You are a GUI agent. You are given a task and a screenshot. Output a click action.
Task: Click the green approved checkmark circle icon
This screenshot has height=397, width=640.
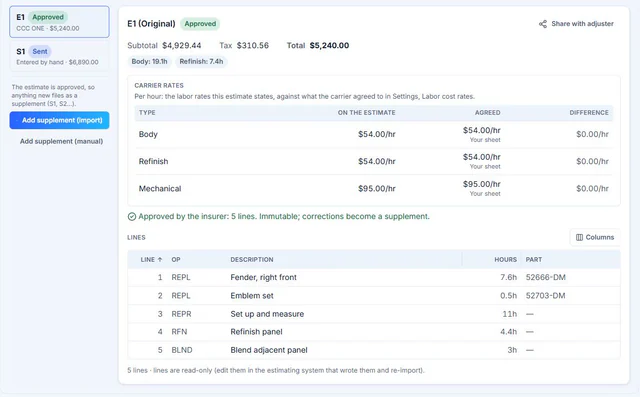(132, 217)
